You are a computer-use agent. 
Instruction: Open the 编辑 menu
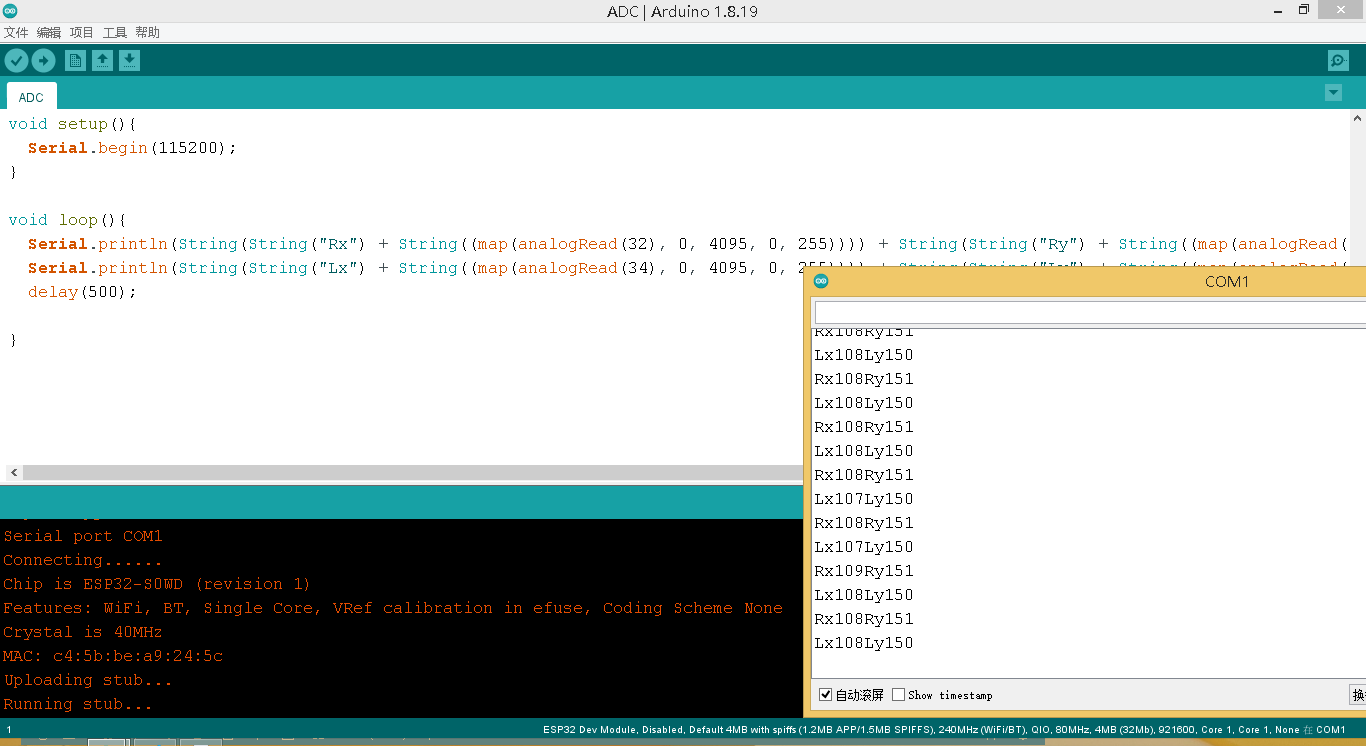click(49, 33)
